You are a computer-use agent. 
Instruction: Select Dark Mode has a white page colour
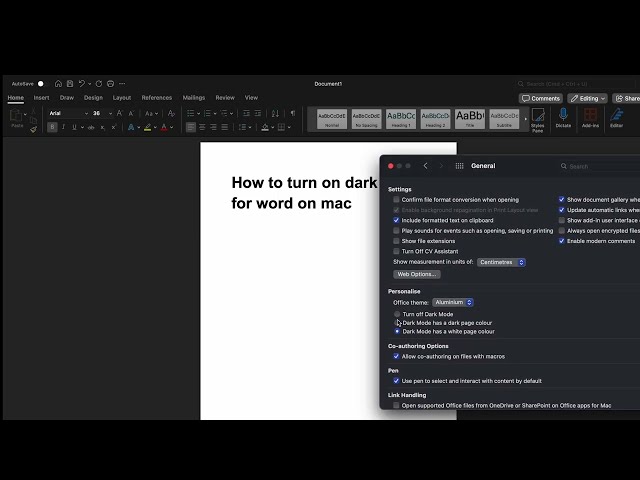[x=397, y=331]
